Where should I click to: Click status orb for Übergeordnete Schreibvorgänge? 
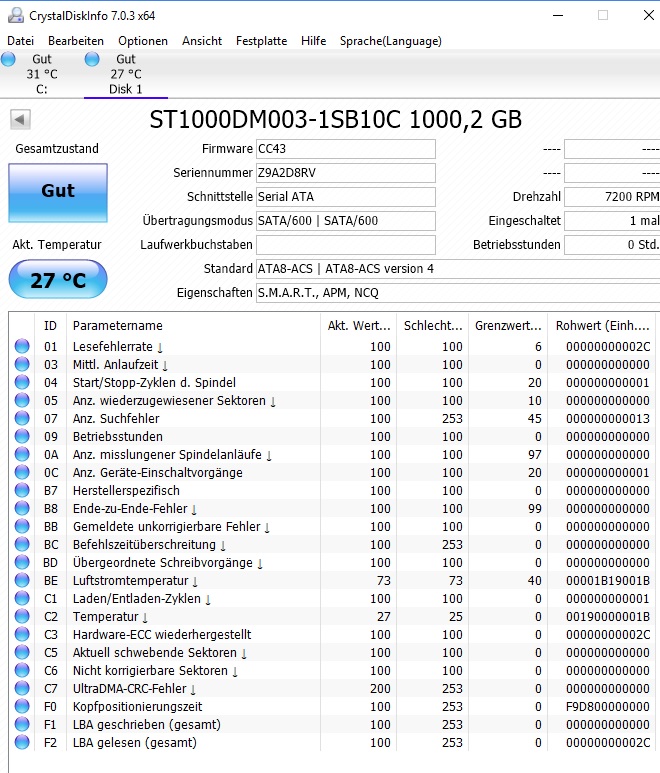tap(22, 562)
